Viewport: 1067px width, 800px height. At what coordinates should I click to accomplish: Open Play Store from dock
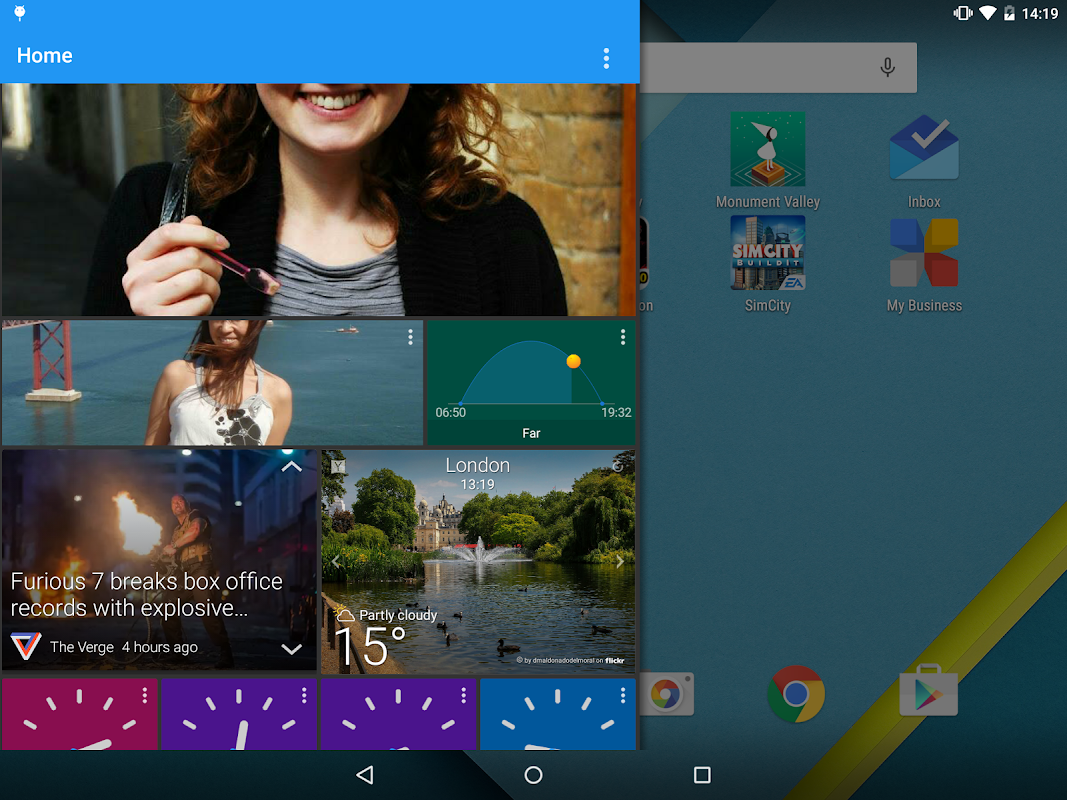(x=928, y=690)
